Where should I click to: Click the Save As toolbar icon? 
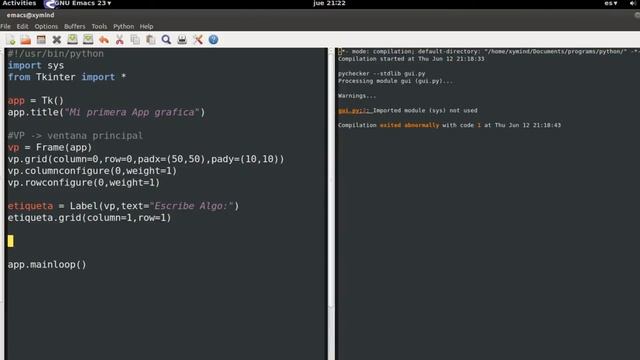[88, 40]
